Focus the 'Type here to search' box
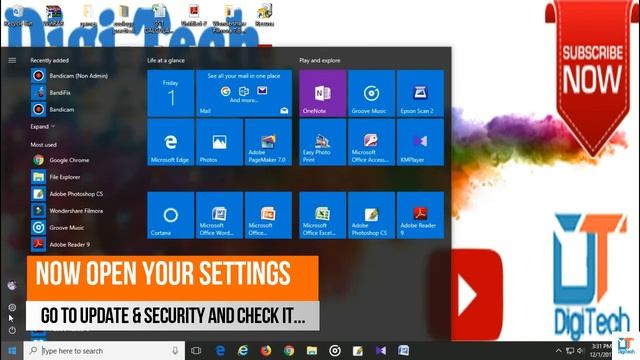 point(104,351)
